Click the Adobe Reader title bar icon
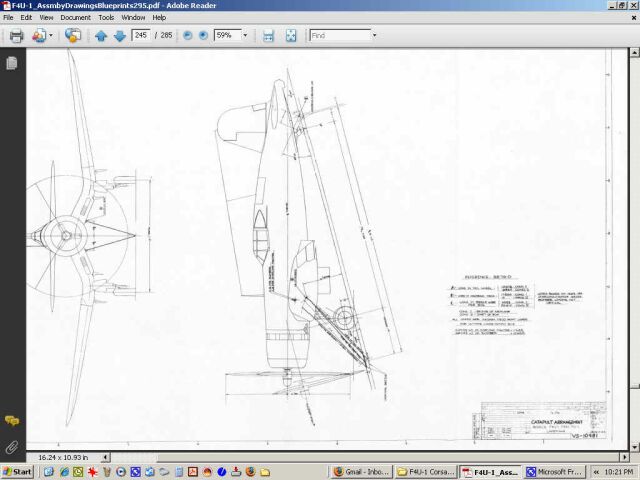 point(6,5)
